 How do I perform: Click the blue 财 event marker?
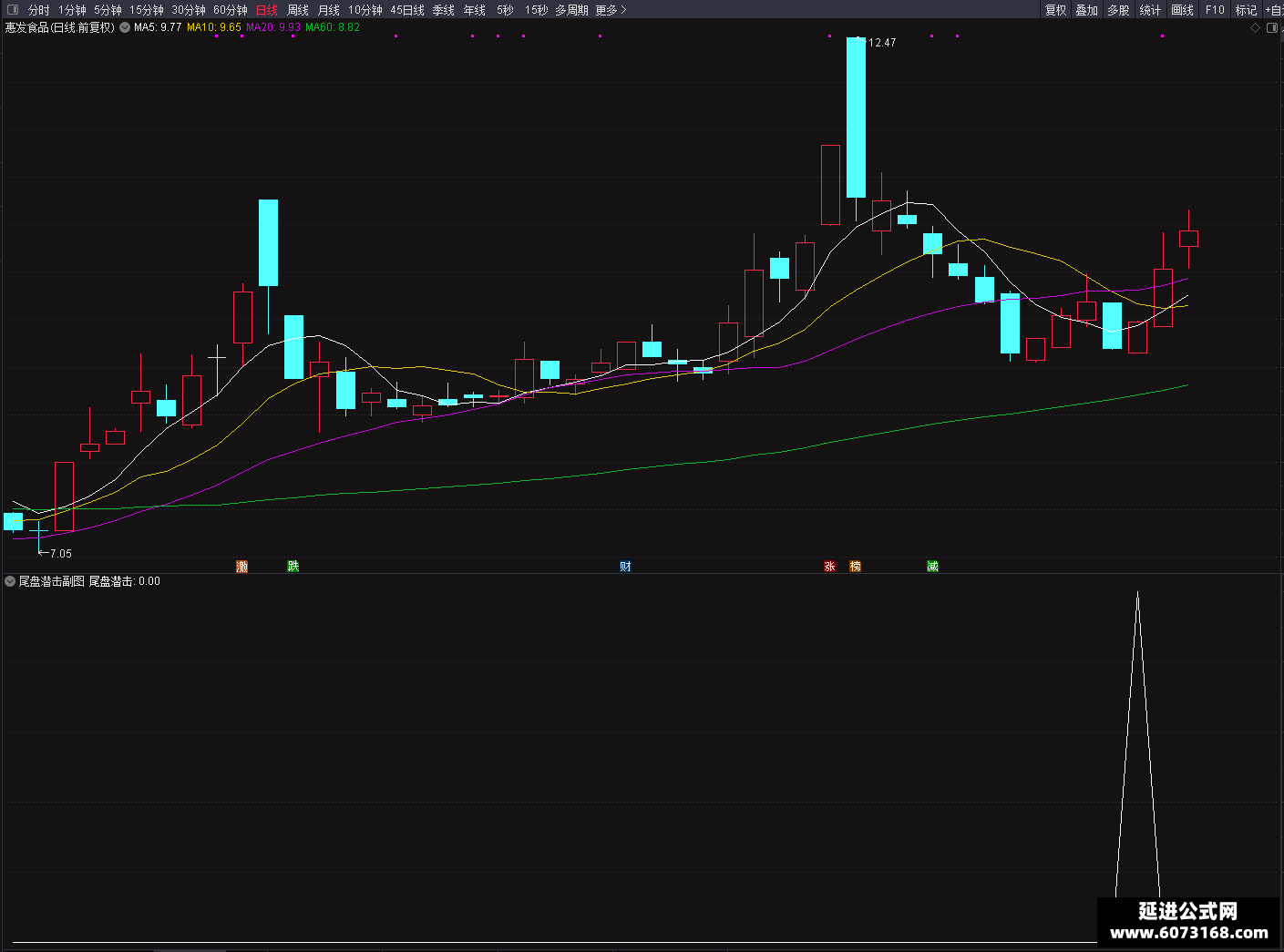coord(625,567)
